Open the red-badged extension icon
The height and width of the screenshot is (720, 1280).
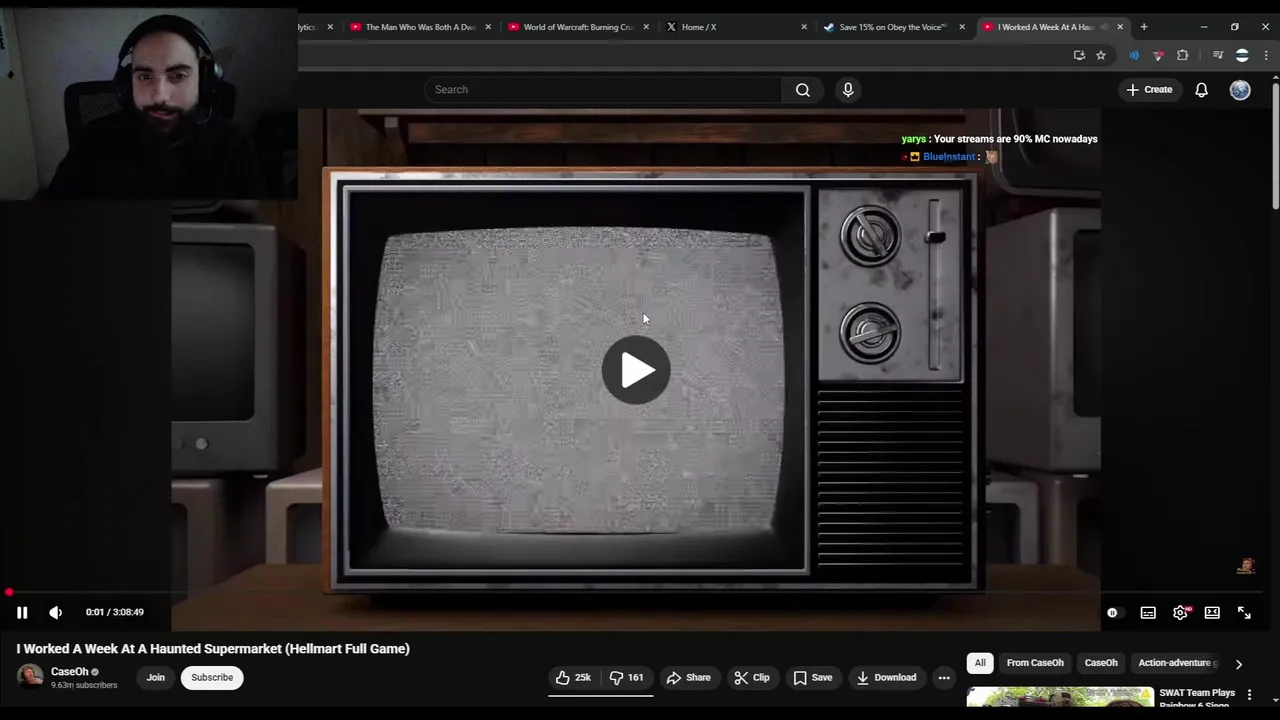(1158, 55)
